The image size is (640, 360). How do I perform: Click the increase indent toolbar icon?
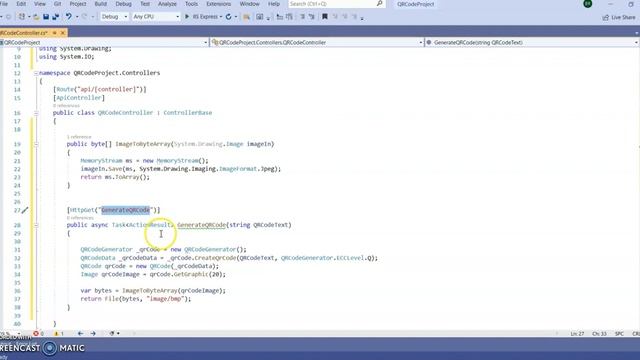point(289,17)
